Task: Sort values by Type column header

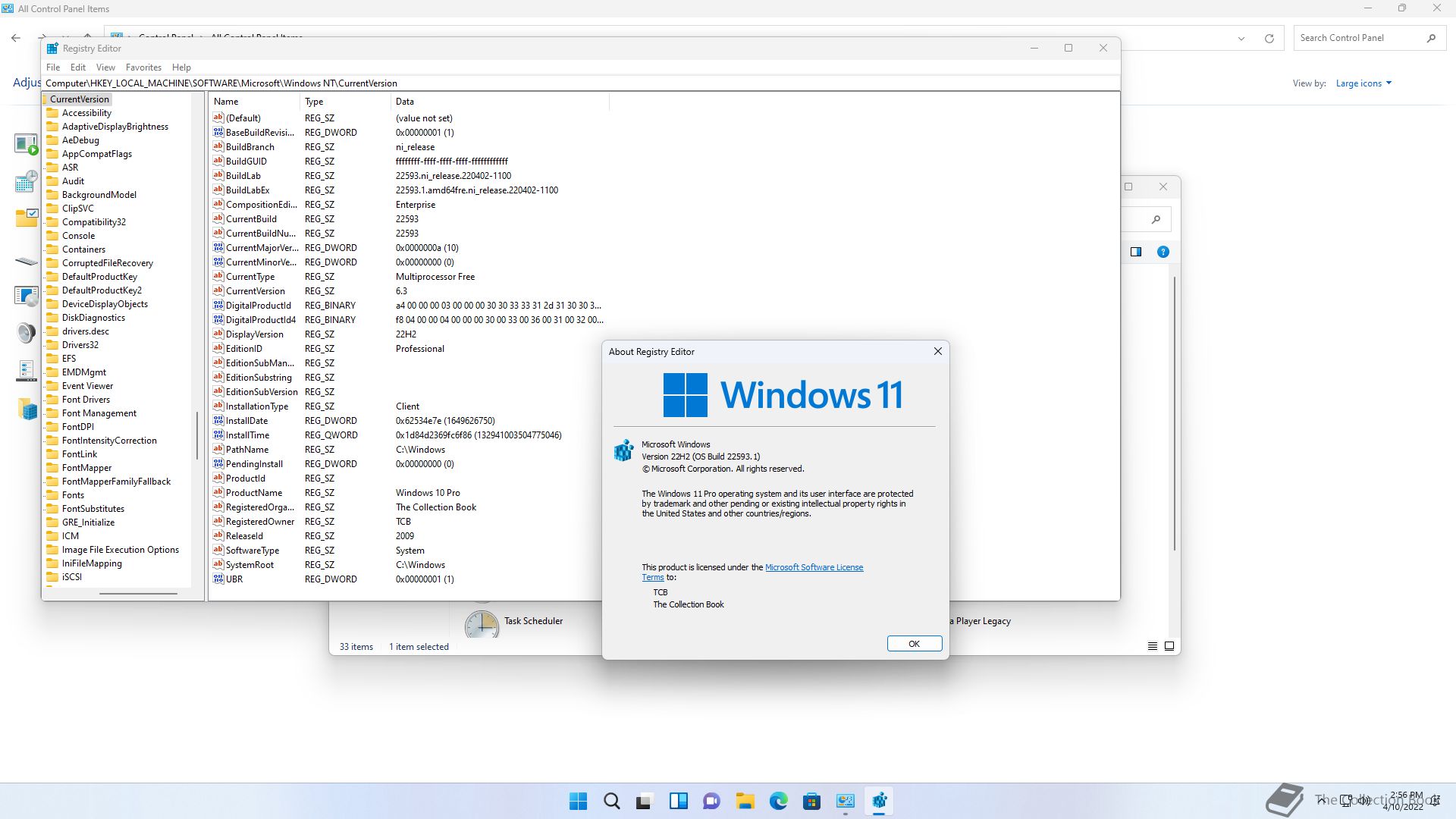Action: [346, 102]
